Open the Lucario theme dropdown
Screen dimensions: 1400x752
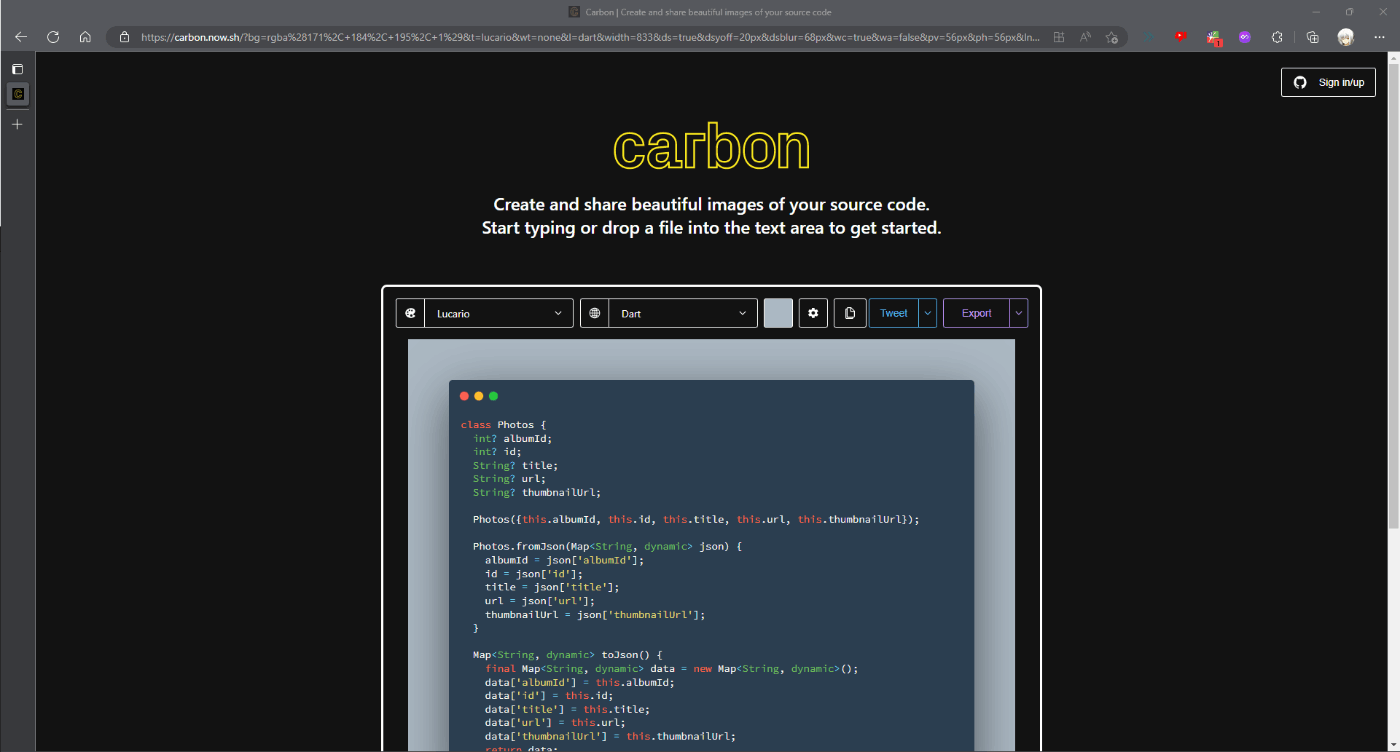pyautogui.click(x=499, y=313)
